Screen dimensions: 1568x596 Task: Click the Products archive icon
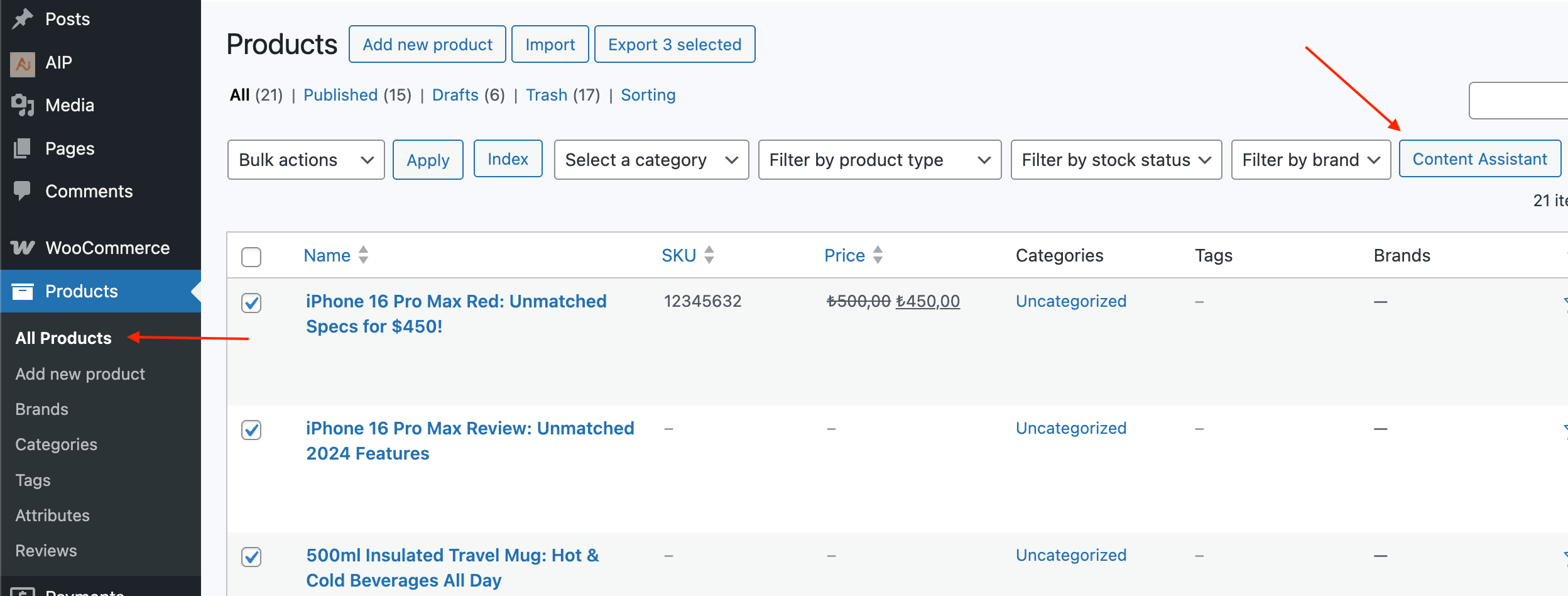(23, 291)
